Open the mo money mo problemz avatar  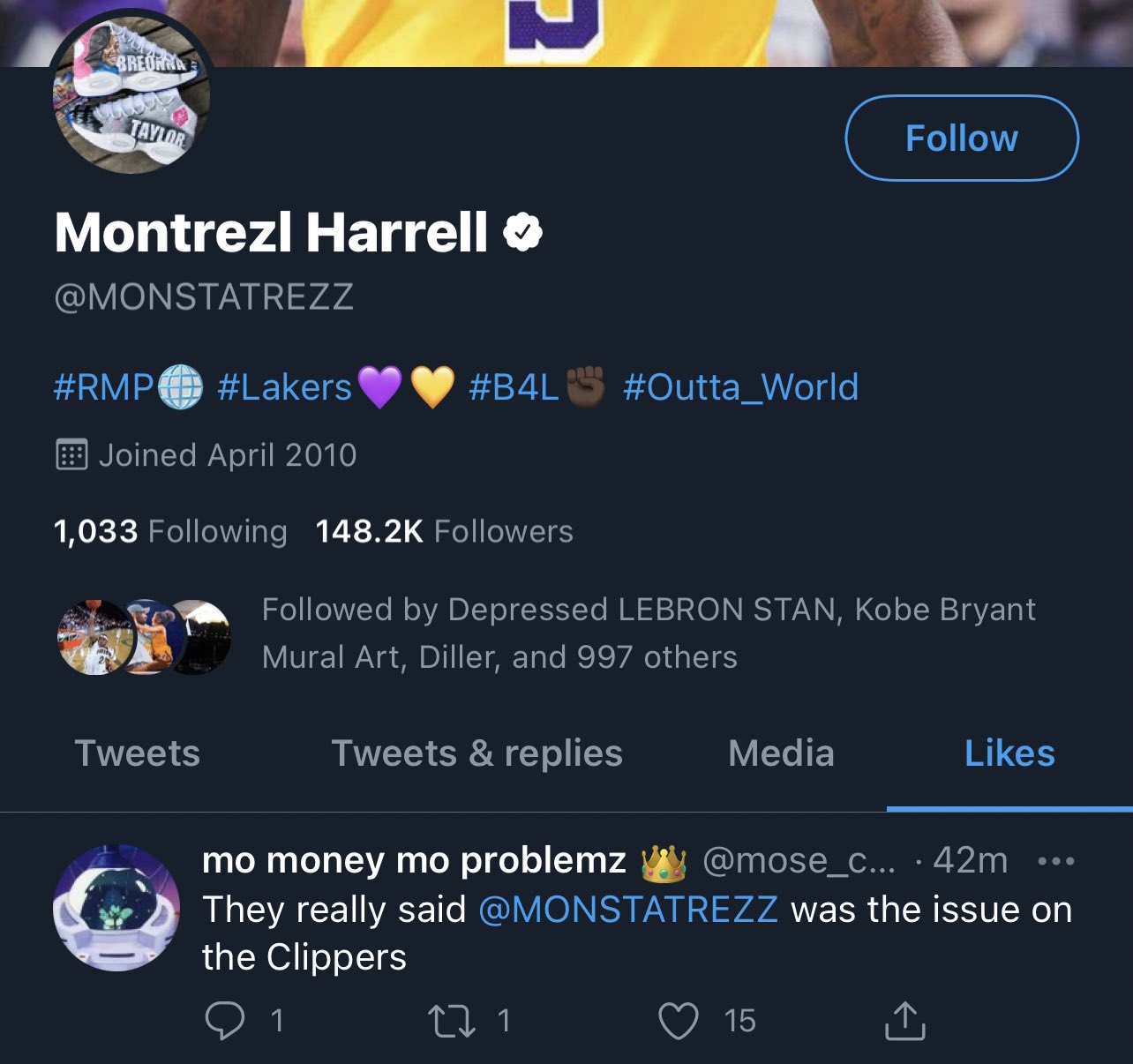(116, 908)
